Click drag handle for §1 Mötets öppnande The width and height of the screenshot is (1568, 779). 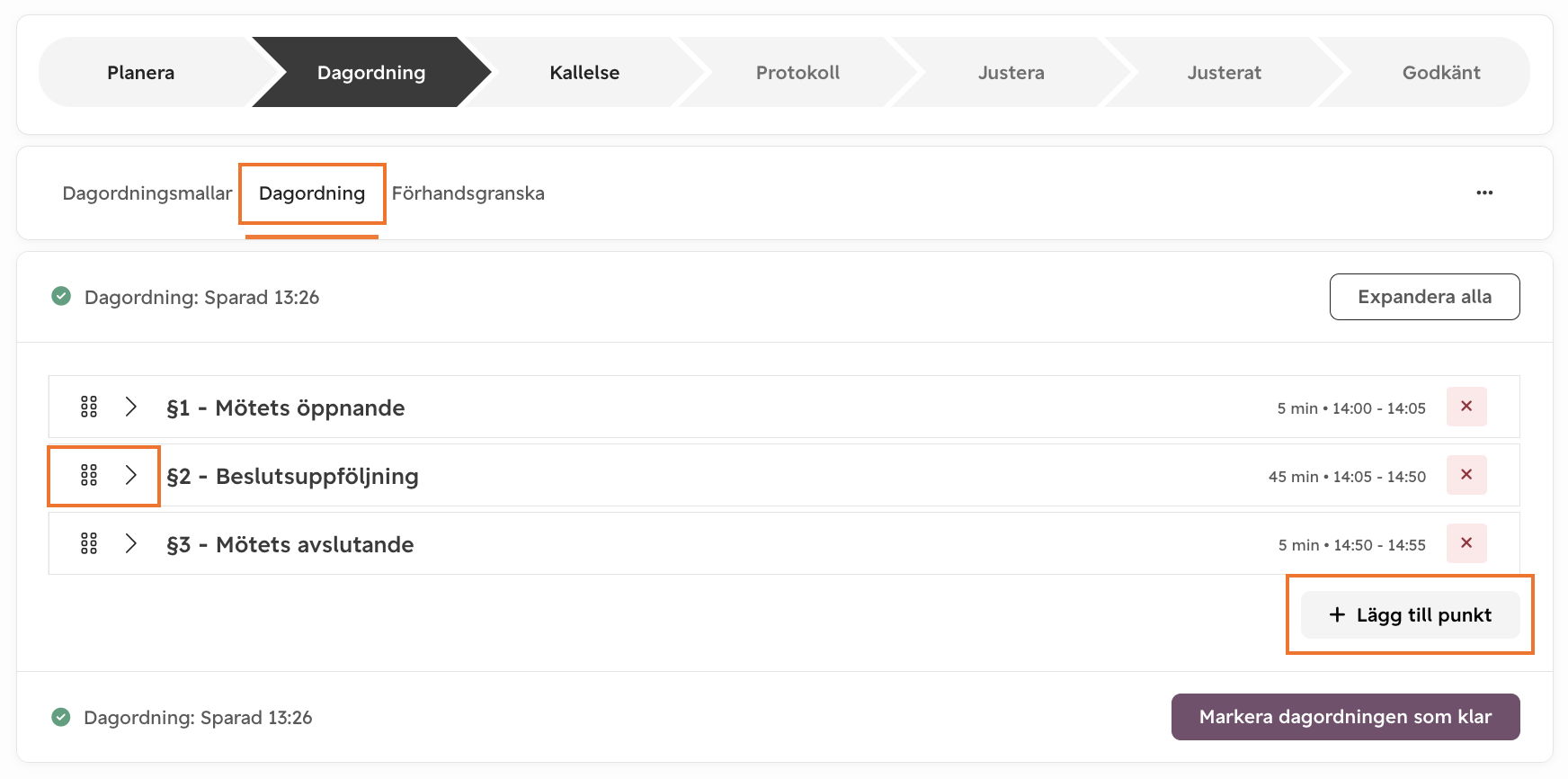click(89, 407)
